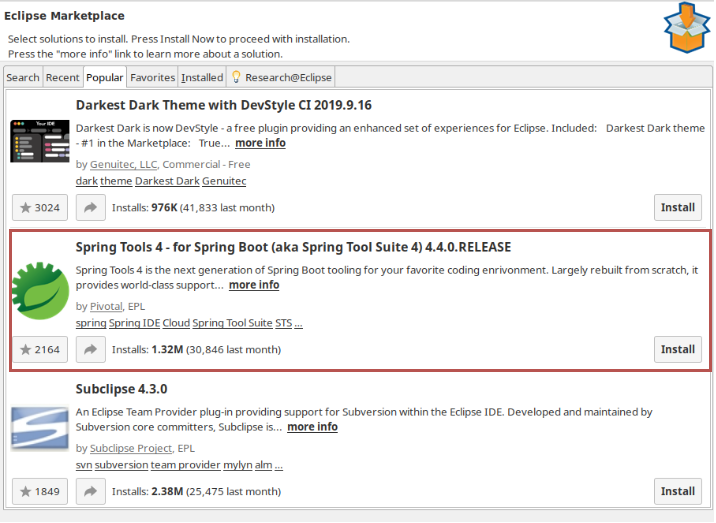The image size is (716, 523).
Task: Click the 'theme' tag link
Action: click(116, 181)
